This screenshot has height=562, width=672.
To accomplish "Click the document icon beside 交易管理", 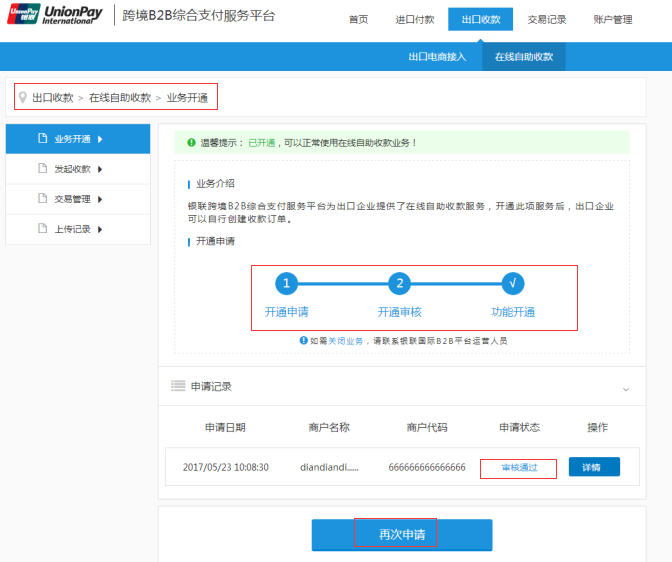I will 42,199.
